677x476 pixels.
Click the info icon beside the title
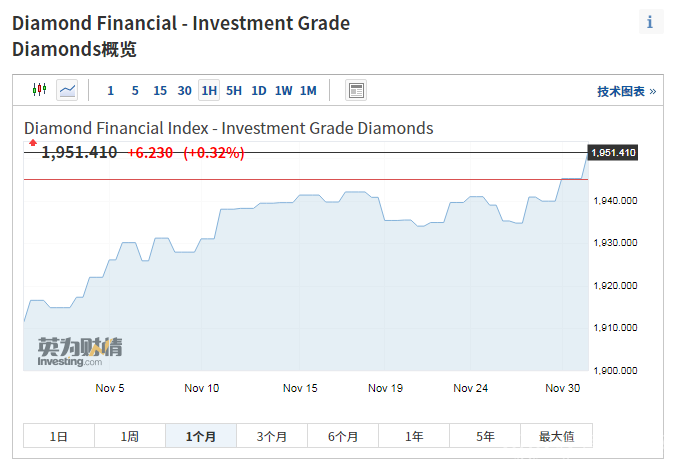point(650,22)
